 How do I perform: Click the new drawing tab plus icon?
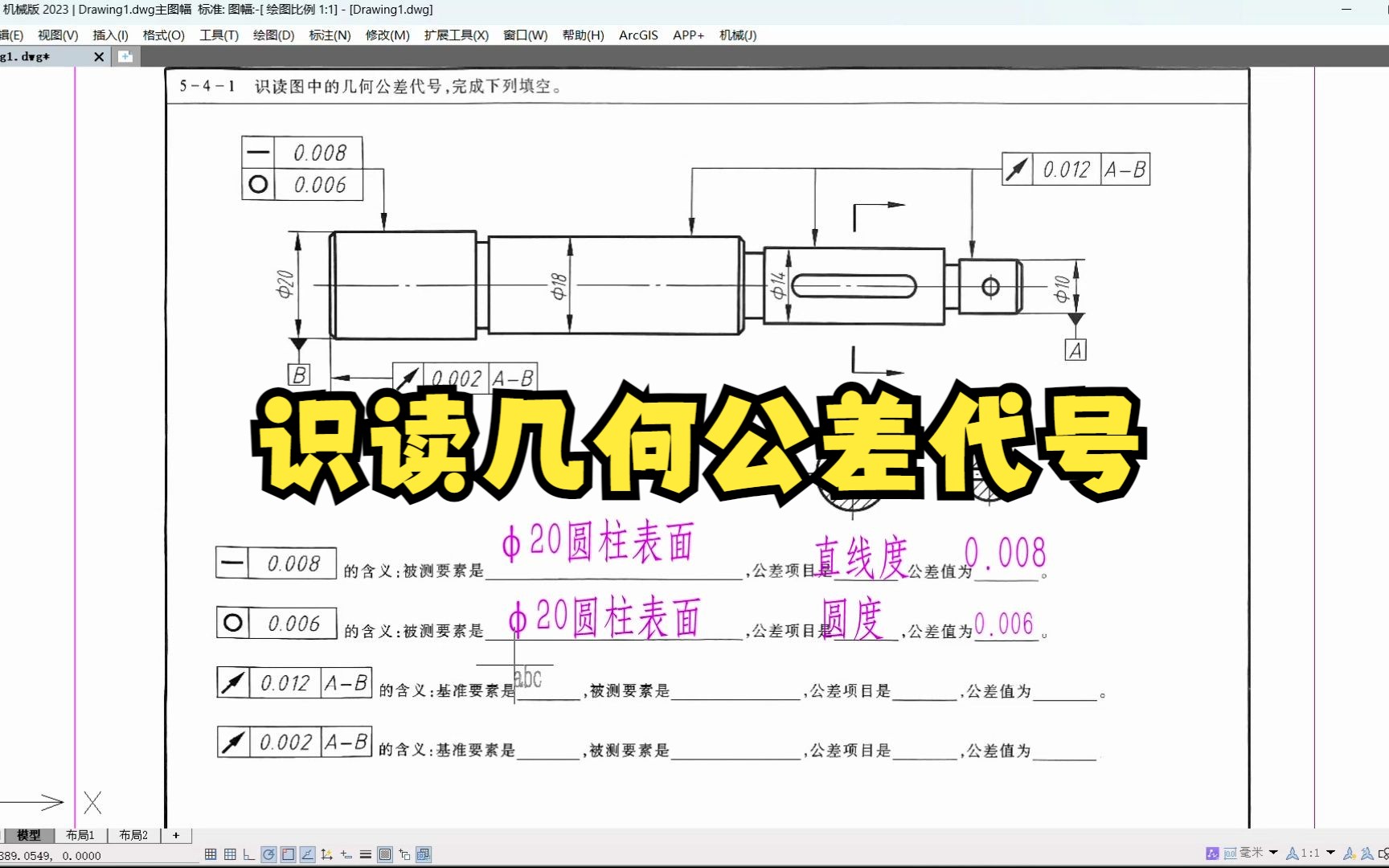[125, 56]
